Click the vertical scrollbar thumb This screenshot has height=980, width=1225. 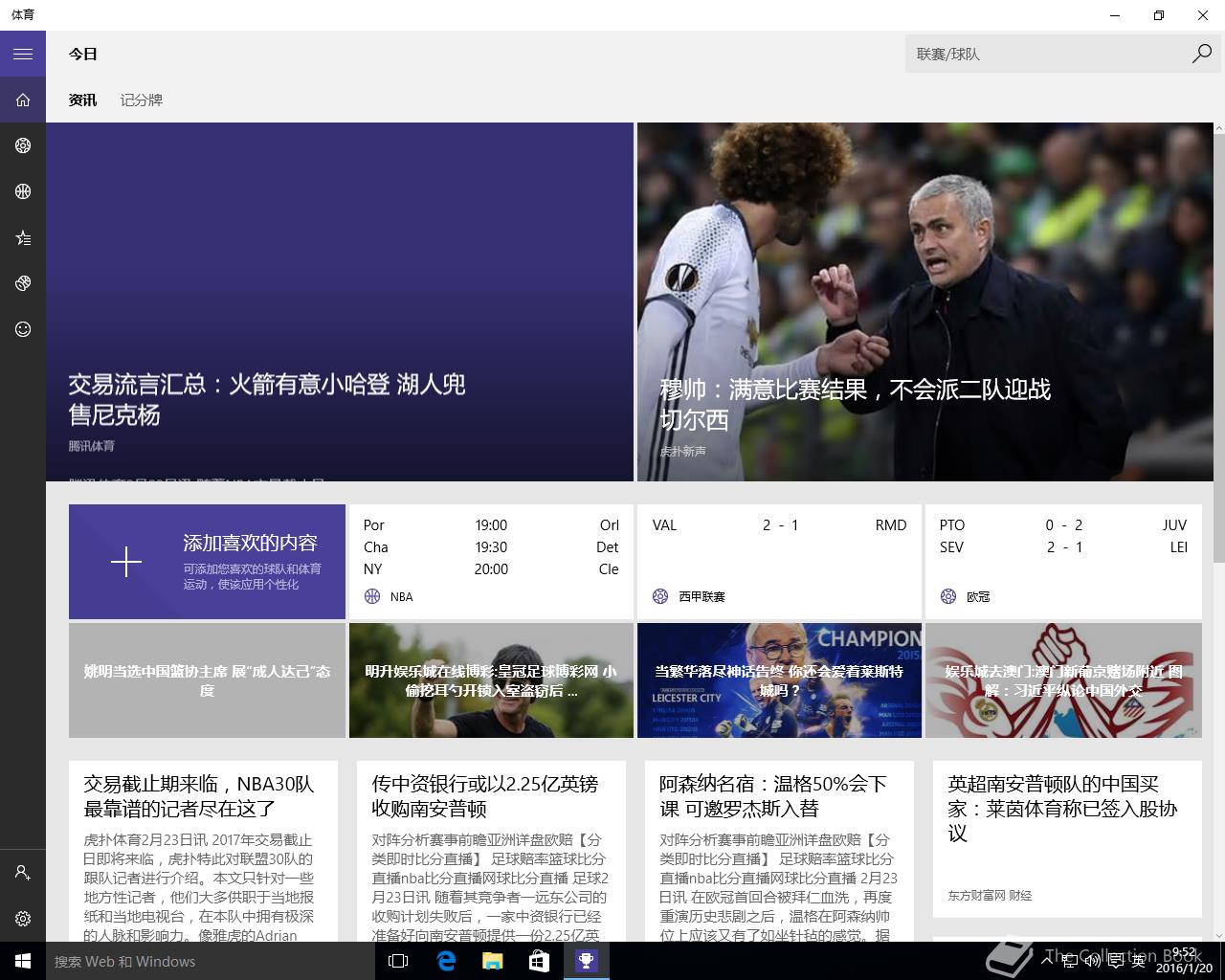(1218, 349)
